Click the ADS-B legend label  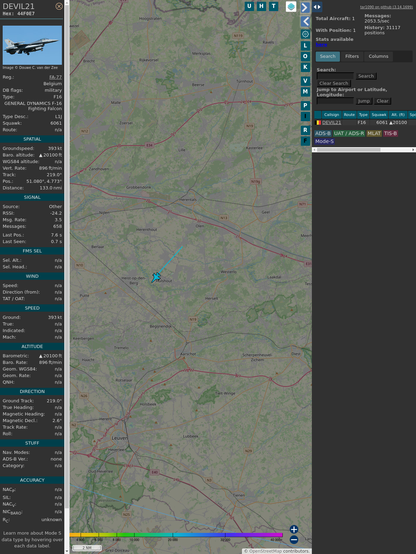click(323, 133)
